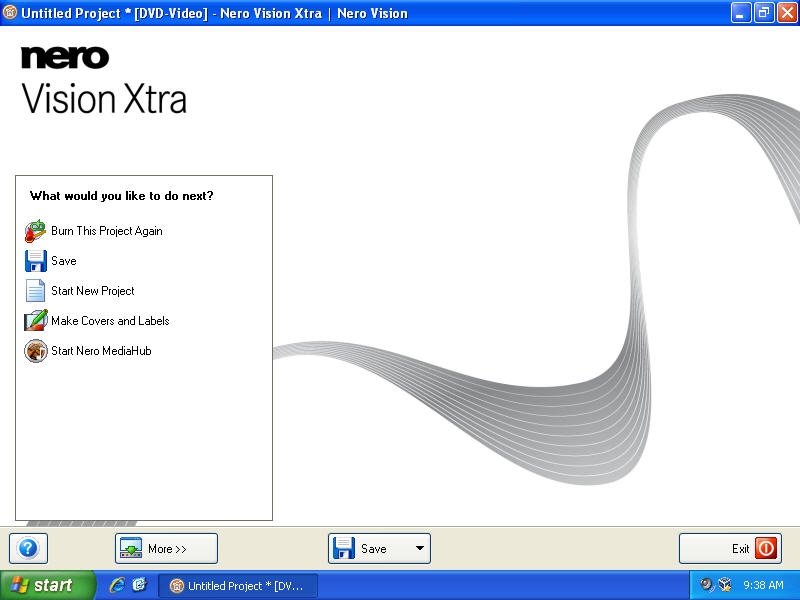Open the Help question mark button
Screen dimensions: 800x600
(29, 548)
